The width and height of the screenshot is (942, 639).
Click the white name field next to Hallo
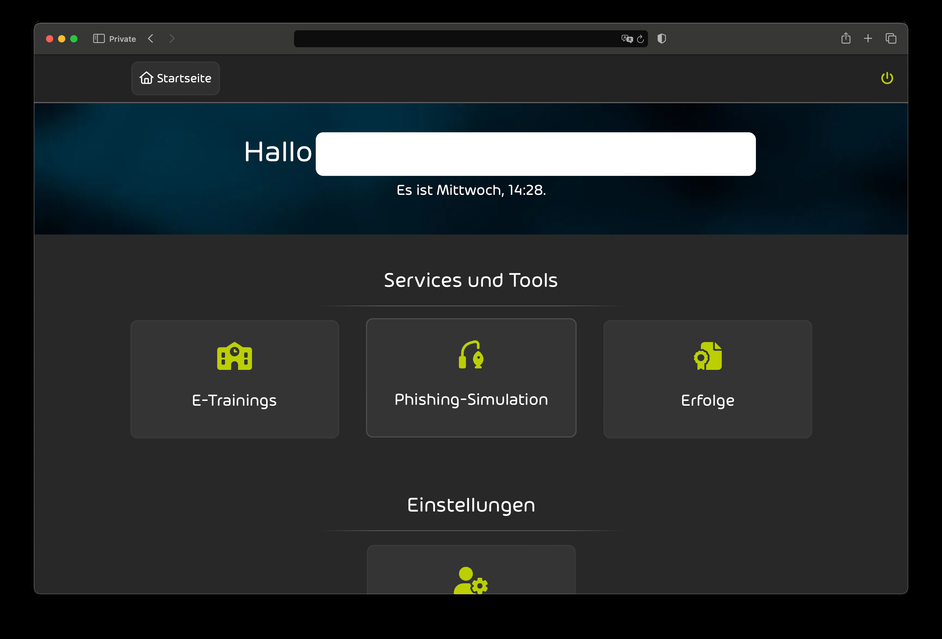pos(536,153)
